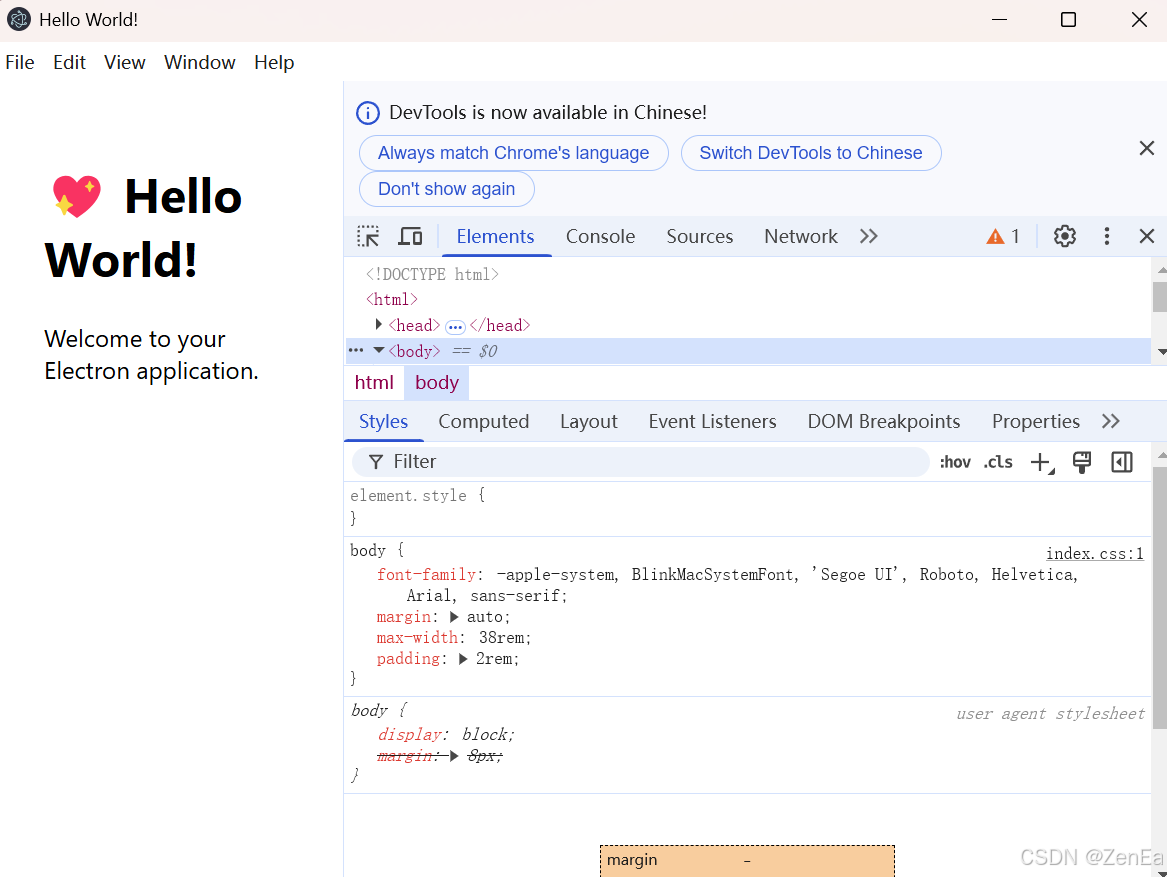This screenshot has width=1167, height=877.
Task: Click Switch DevTools to Chinese button
Action: pyautogui.click(x=810, y=153)
